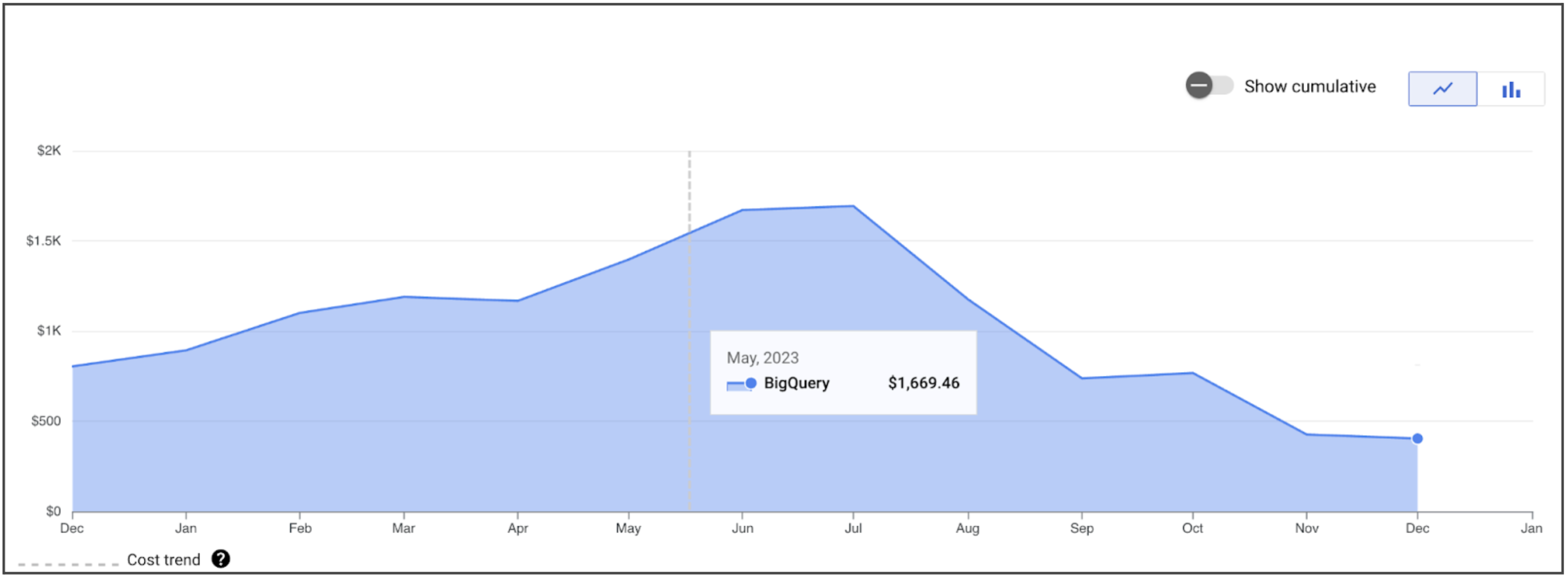Click the $1,669.46 value in tooltip
The width and height of the screenshot is (1568, 578).
(x=923, y=383)
